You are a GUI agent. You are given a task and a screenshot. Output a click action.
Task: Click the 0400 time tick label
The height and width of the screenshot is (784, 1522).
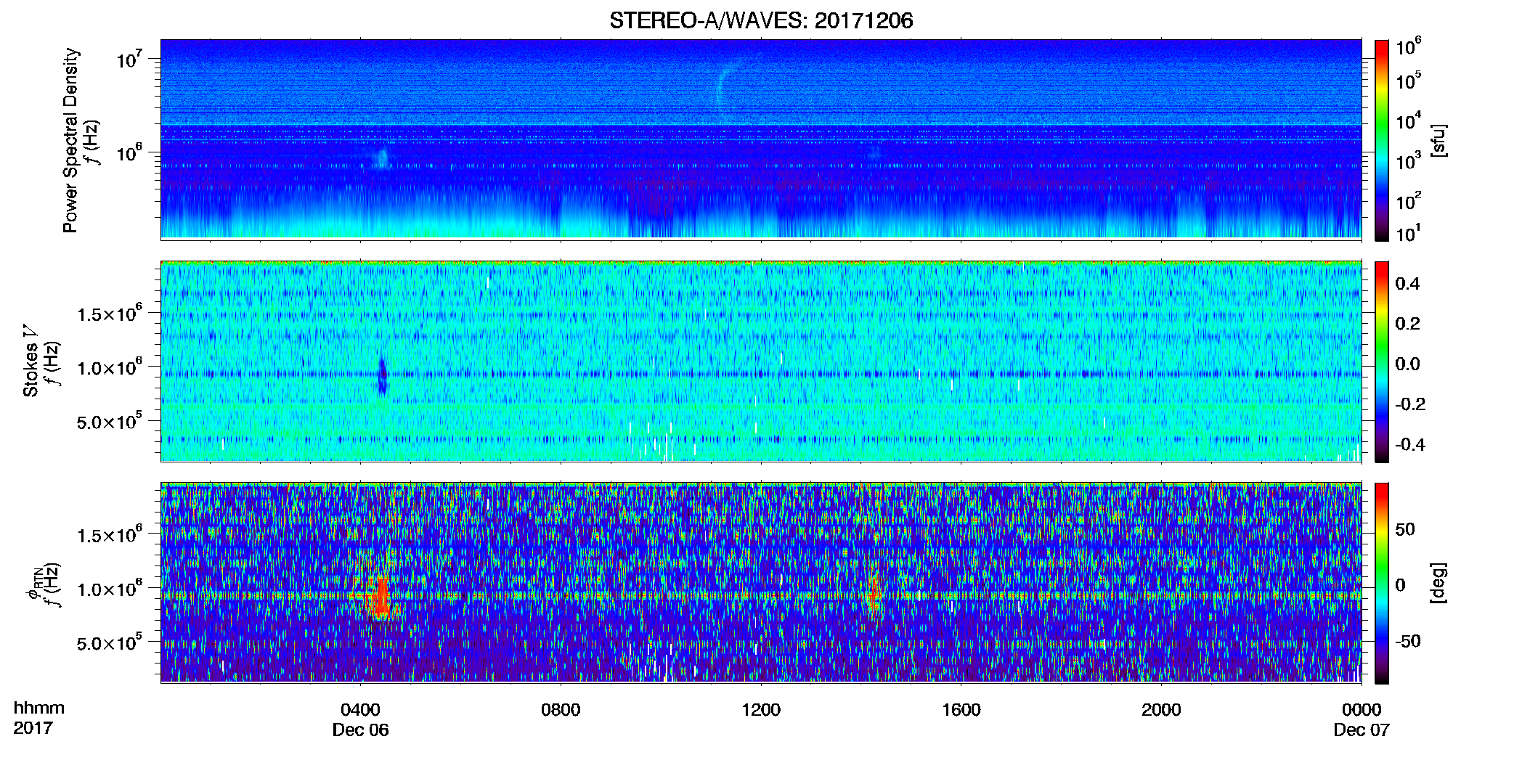coord(360,710)
